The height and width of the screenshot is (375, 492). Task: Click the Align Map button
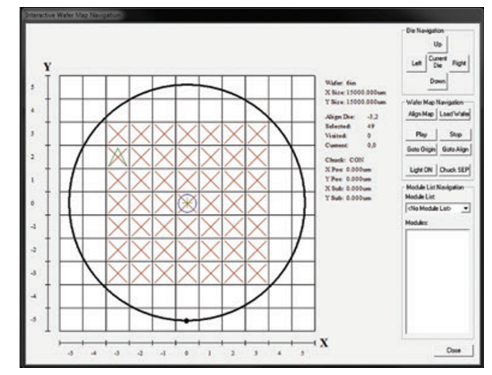point(421,114)
